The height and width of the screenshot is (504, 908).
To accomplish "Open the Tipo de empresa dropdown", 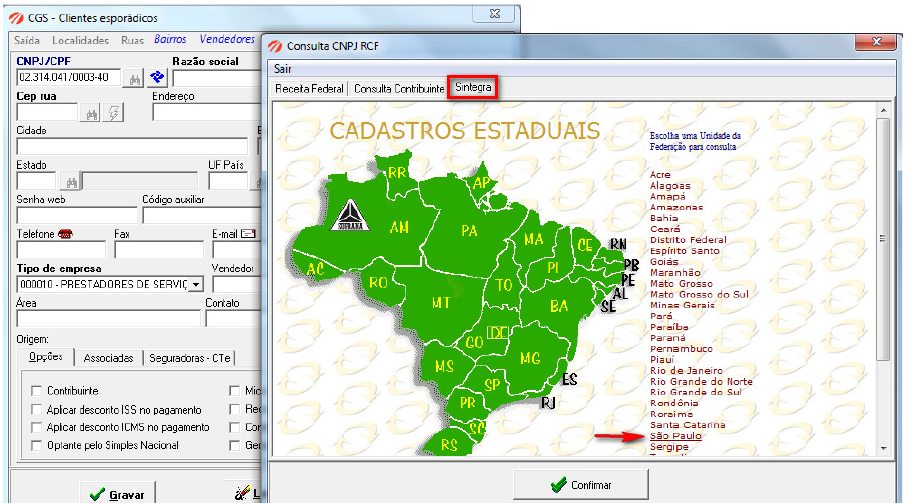I will pyautogui.click(x=196, y=284).
